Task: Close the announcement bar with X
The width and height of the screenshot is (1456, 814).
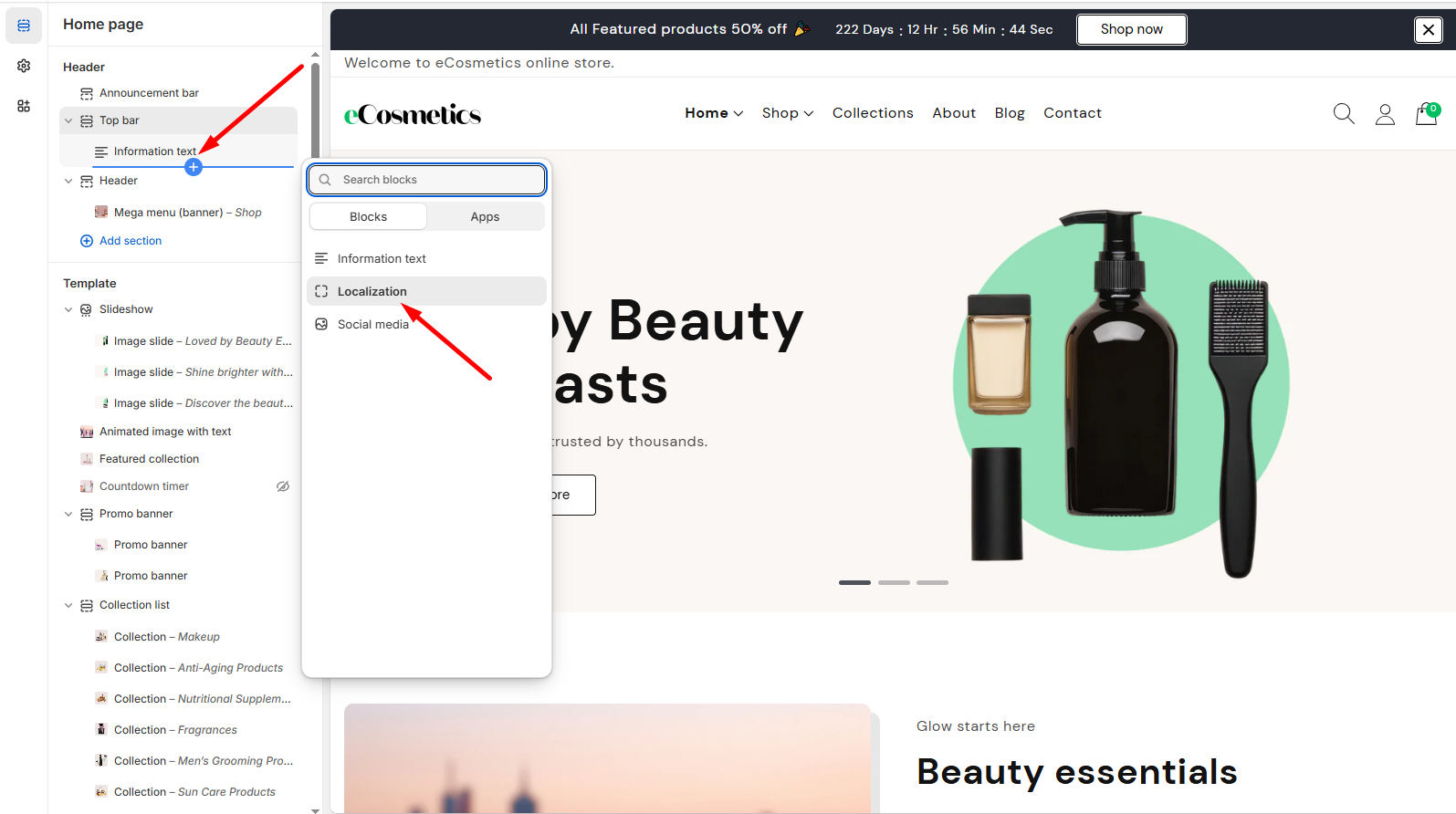Action: coord(1429,30)
